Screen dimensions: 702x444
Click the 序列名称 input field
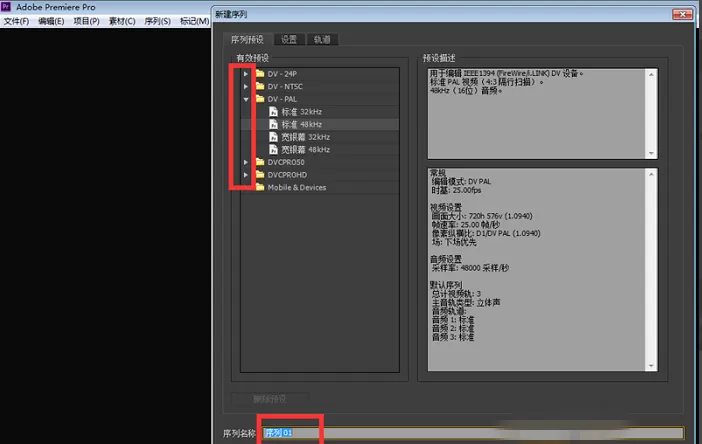pos(473,433)
